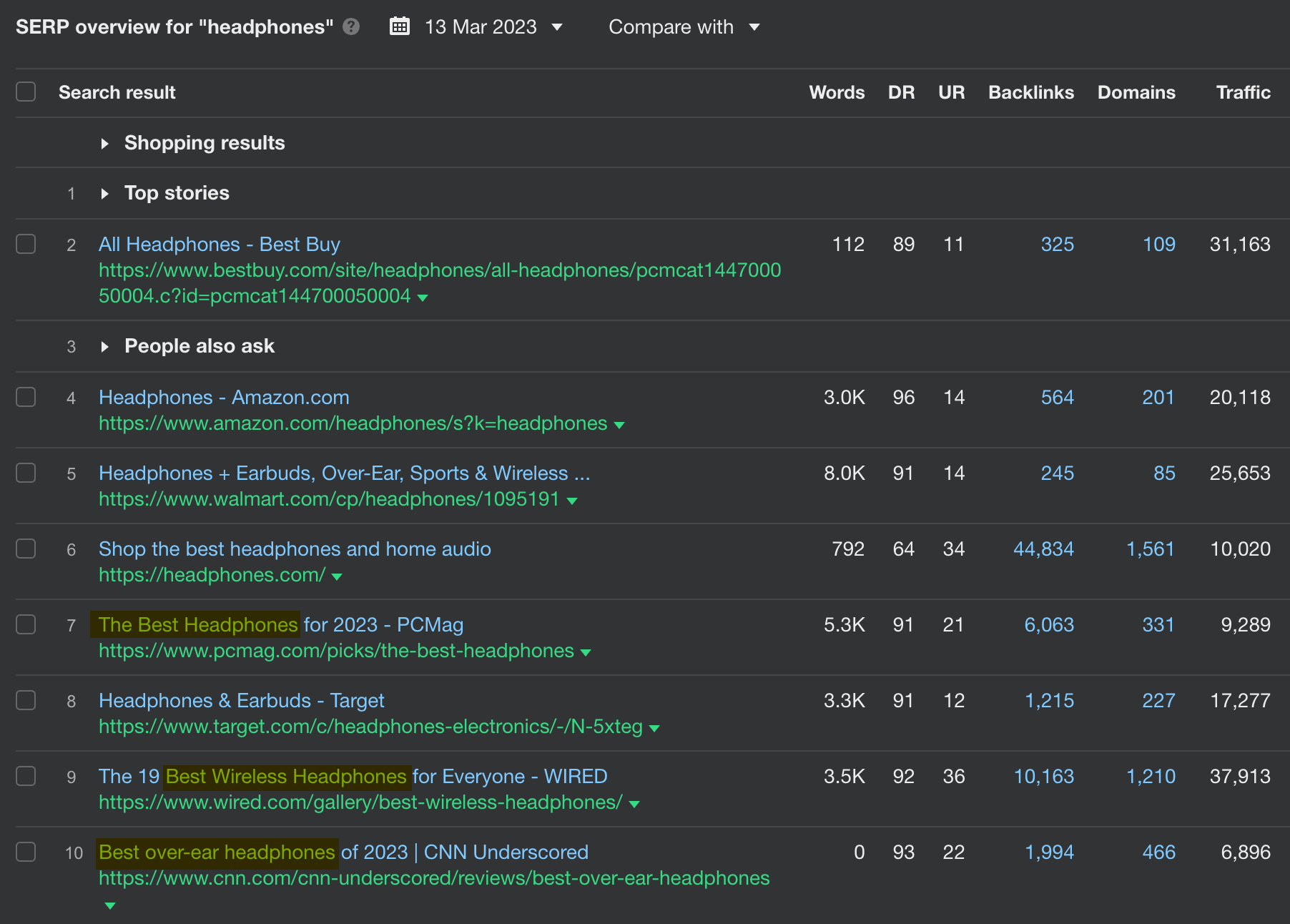
Task: Expand the Top stories section
Action: click(x=104, y=193)
